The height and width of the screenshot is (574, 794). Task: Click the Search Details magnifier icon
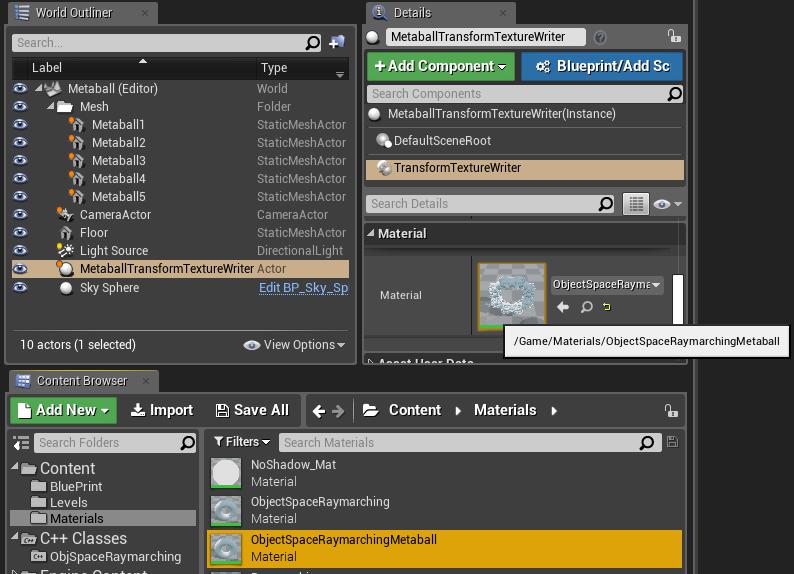(605, 204)
